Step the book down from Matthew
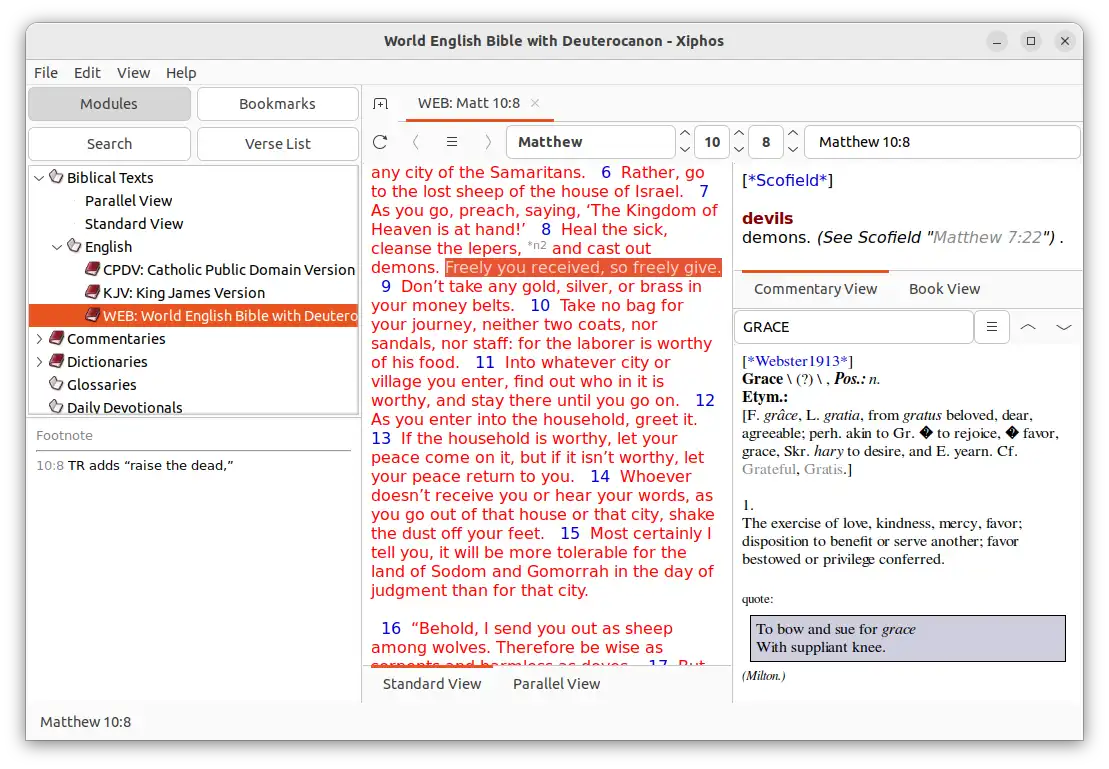 685,150
